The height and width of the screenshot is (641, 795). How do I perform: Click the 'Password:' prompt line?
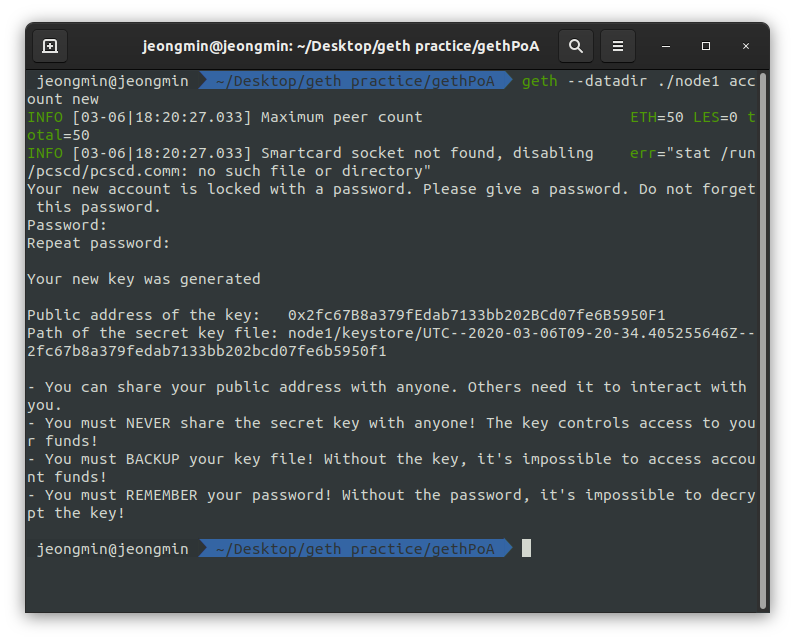click(67, 225)
